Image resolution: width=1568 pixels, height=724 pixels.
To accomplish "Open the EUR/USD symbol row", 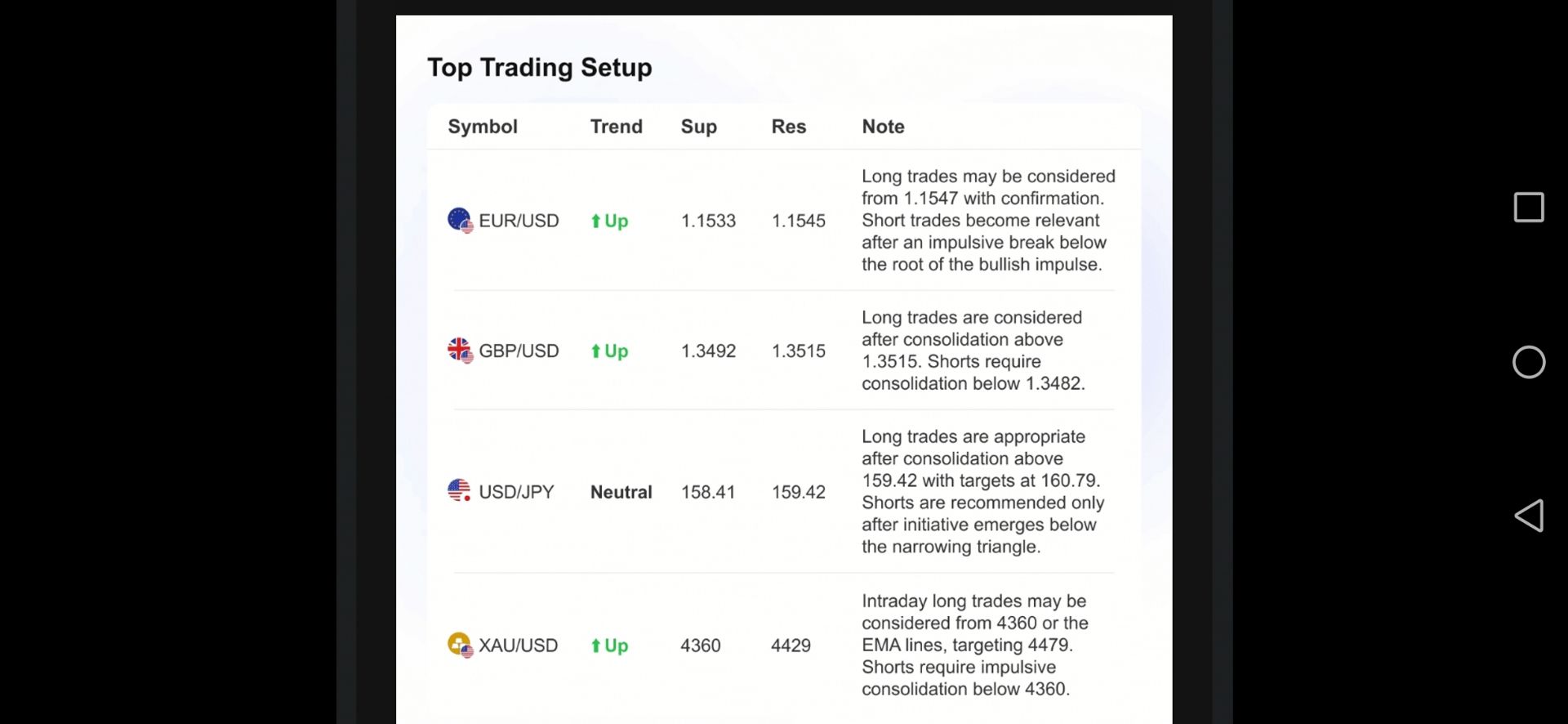I will tap(784, 221).
